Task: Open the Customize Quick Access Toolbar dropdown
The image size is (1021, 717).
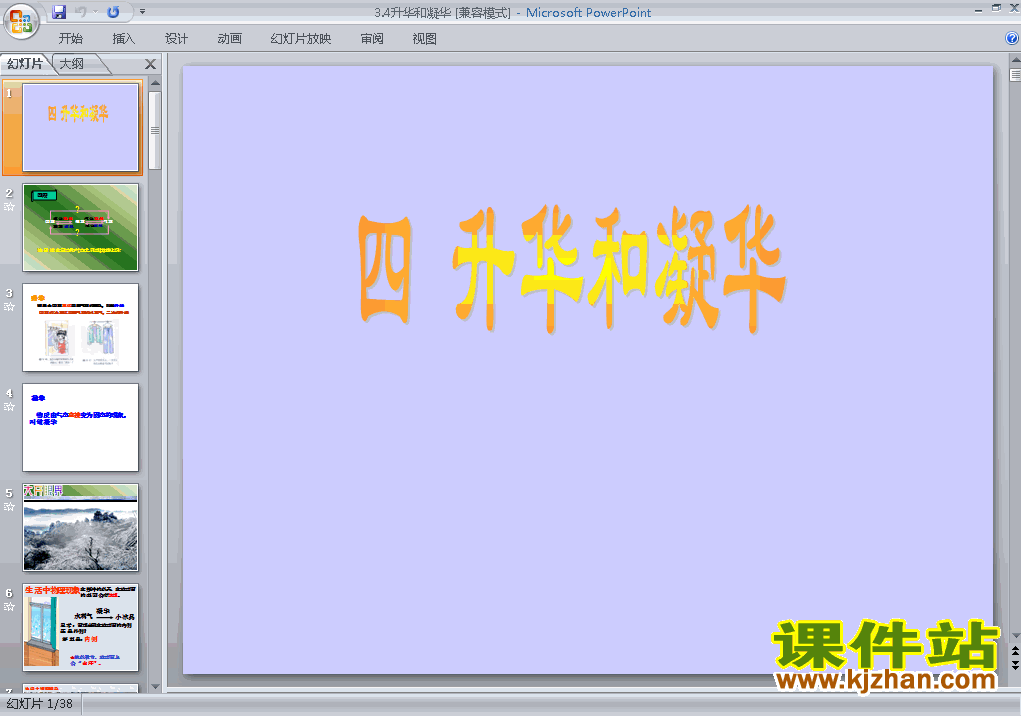Action: coord(143,12)
